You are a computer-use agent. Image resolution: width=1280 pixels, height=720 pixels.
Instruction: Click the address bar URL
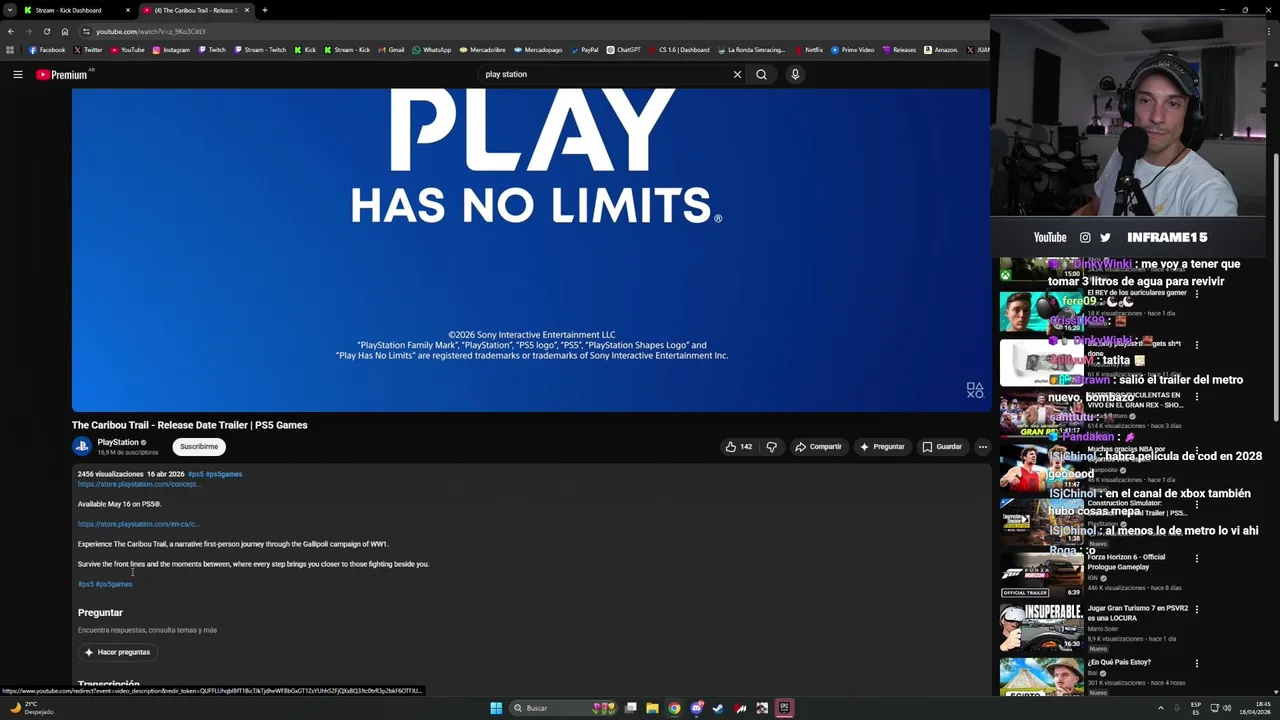point(151,31)
